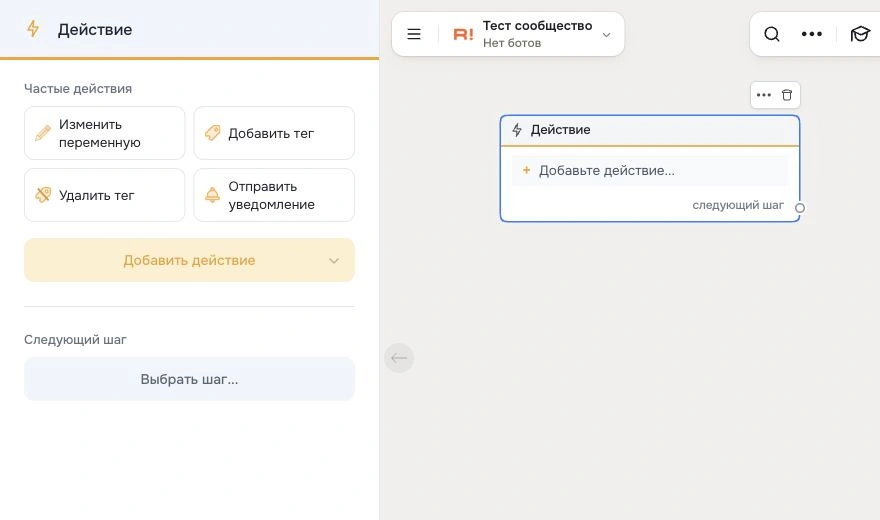Click the crossed tag icon
Viewport: 880px width, 520px height.
[x=43, y=195]
